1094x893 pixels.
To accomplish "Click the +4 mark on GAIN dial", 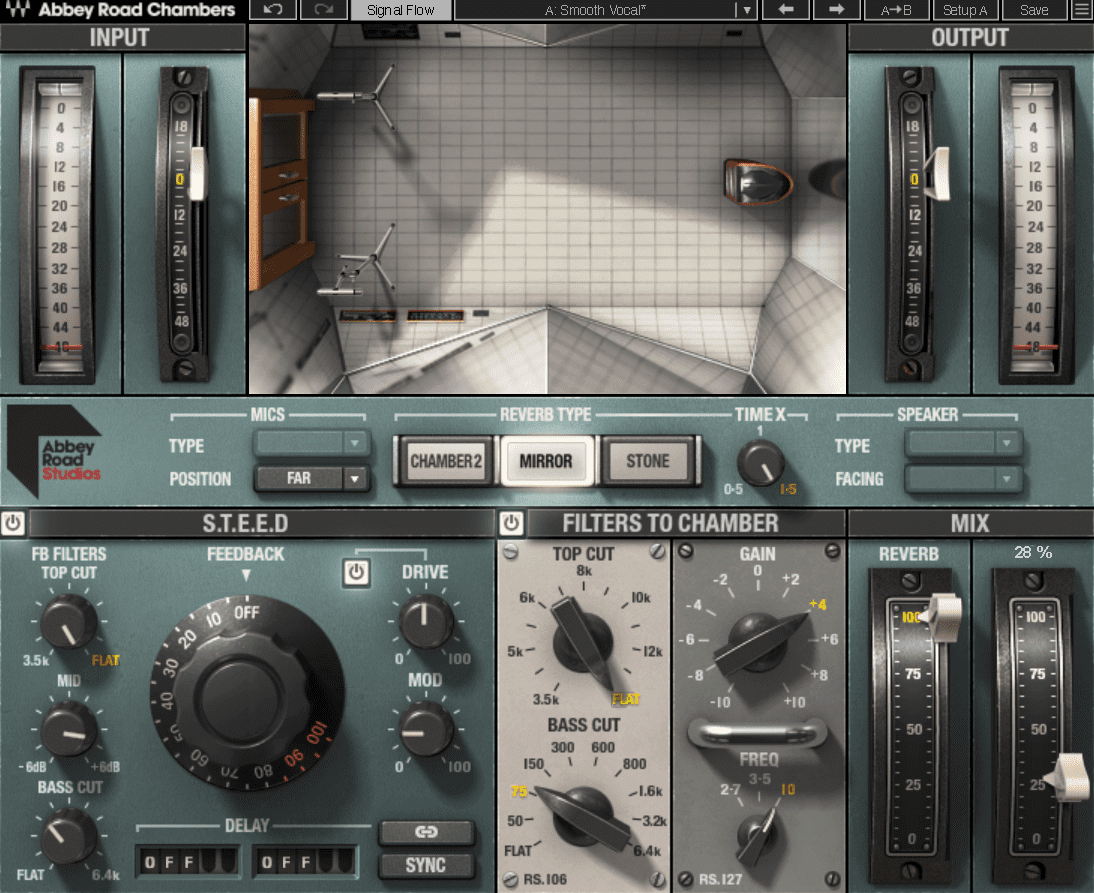I will 818,604.
